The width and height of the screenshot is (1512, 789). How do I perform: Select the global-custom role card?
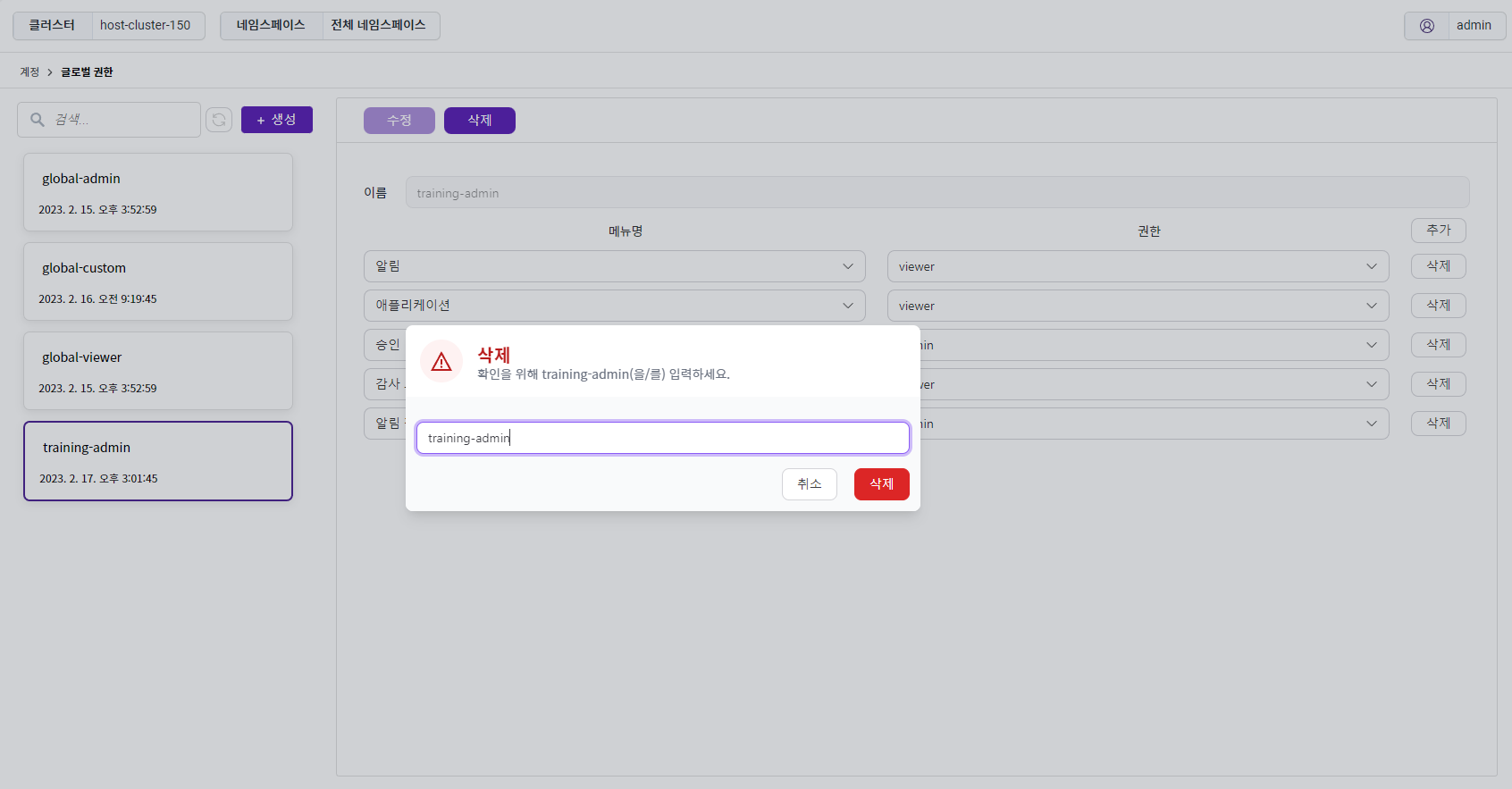coord(158,281)
